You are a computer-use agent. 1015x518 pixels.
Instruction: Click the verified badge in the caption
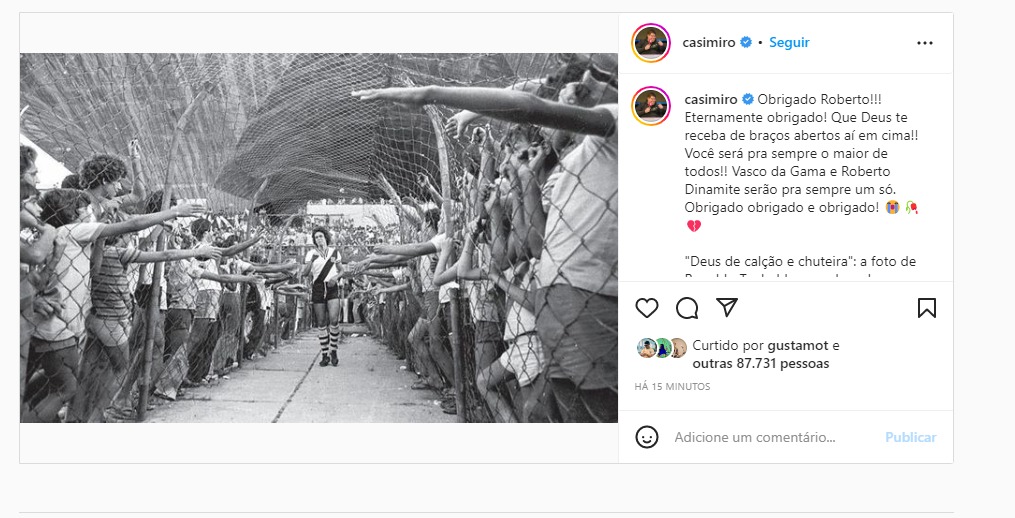pyautogui.click(x=746, y=100)
